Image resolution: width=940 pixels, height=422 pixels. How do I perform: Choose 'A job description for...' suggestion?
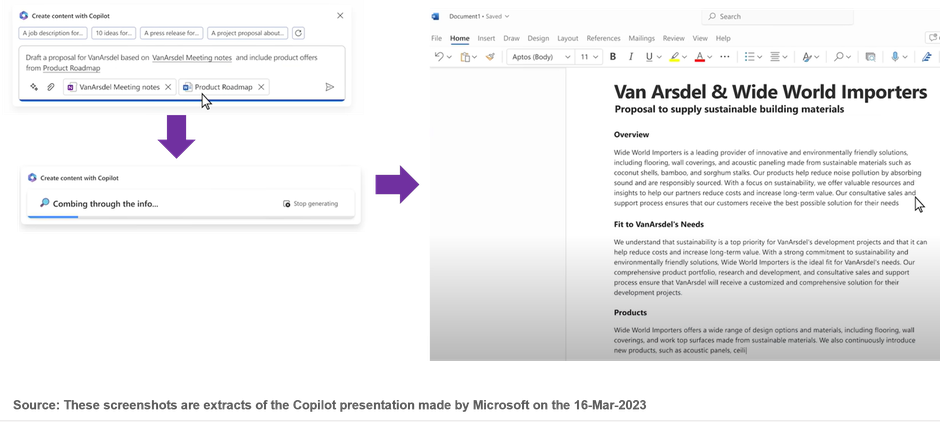(x=53, y=33)
